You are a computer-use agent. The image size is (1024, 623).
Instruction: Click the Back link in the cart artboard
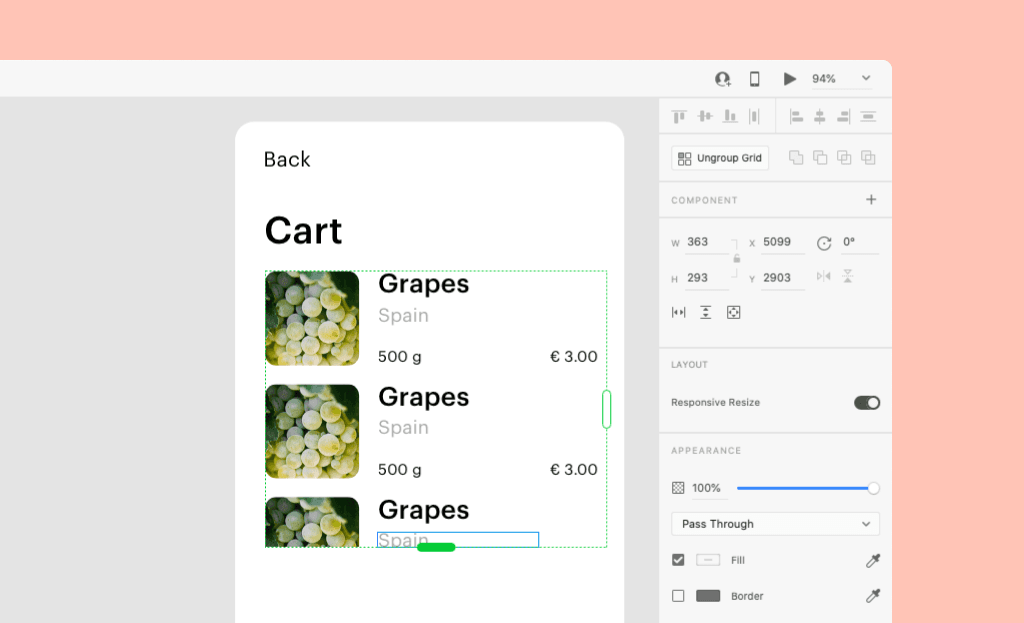(x=287, y=160)
